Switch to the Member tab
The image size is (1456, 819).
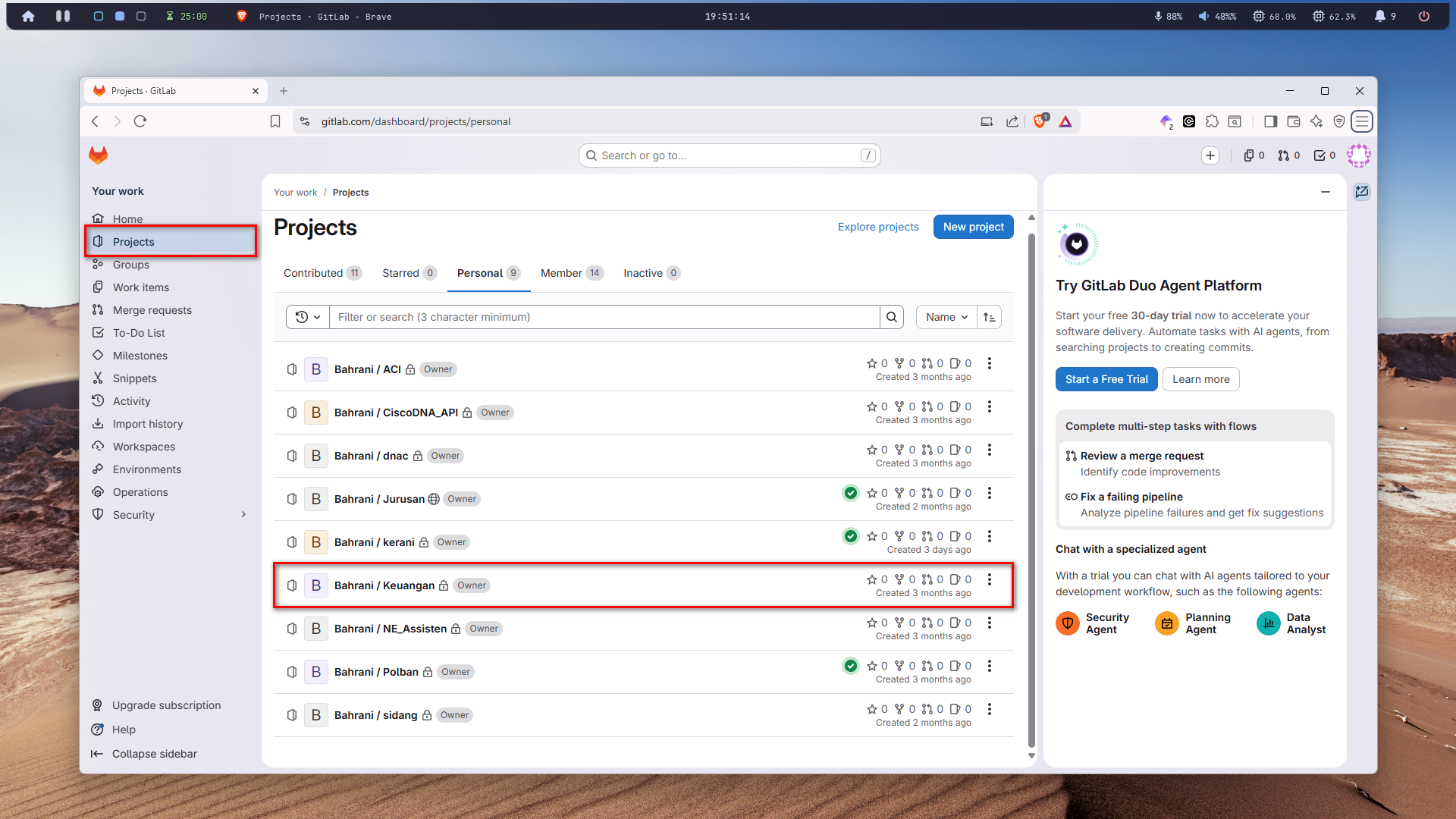(x=572, y=273)
